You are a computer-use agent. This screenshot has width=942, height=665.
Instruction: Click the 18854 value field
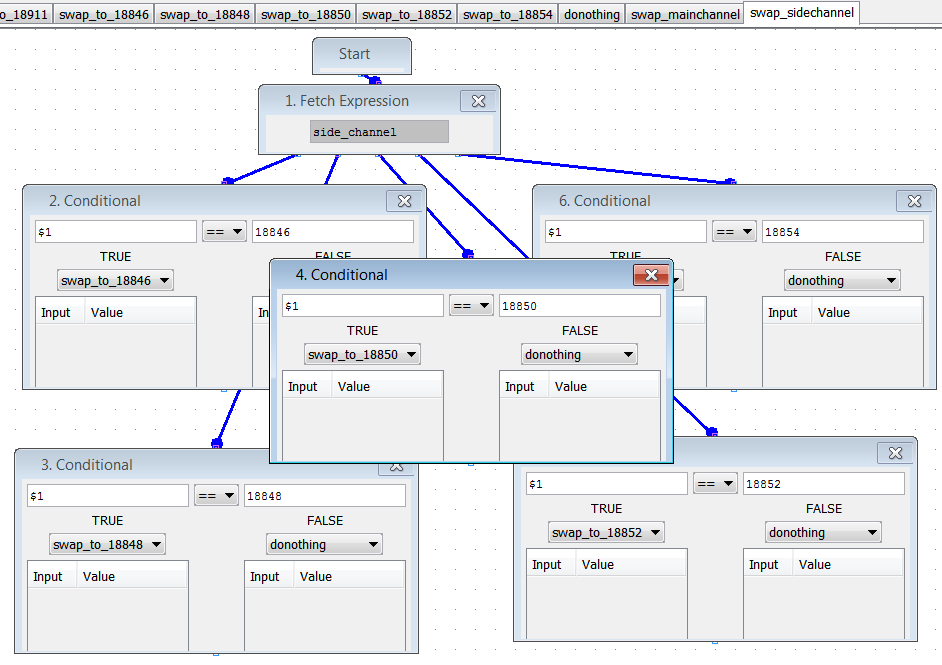click(x=843, y=232)
